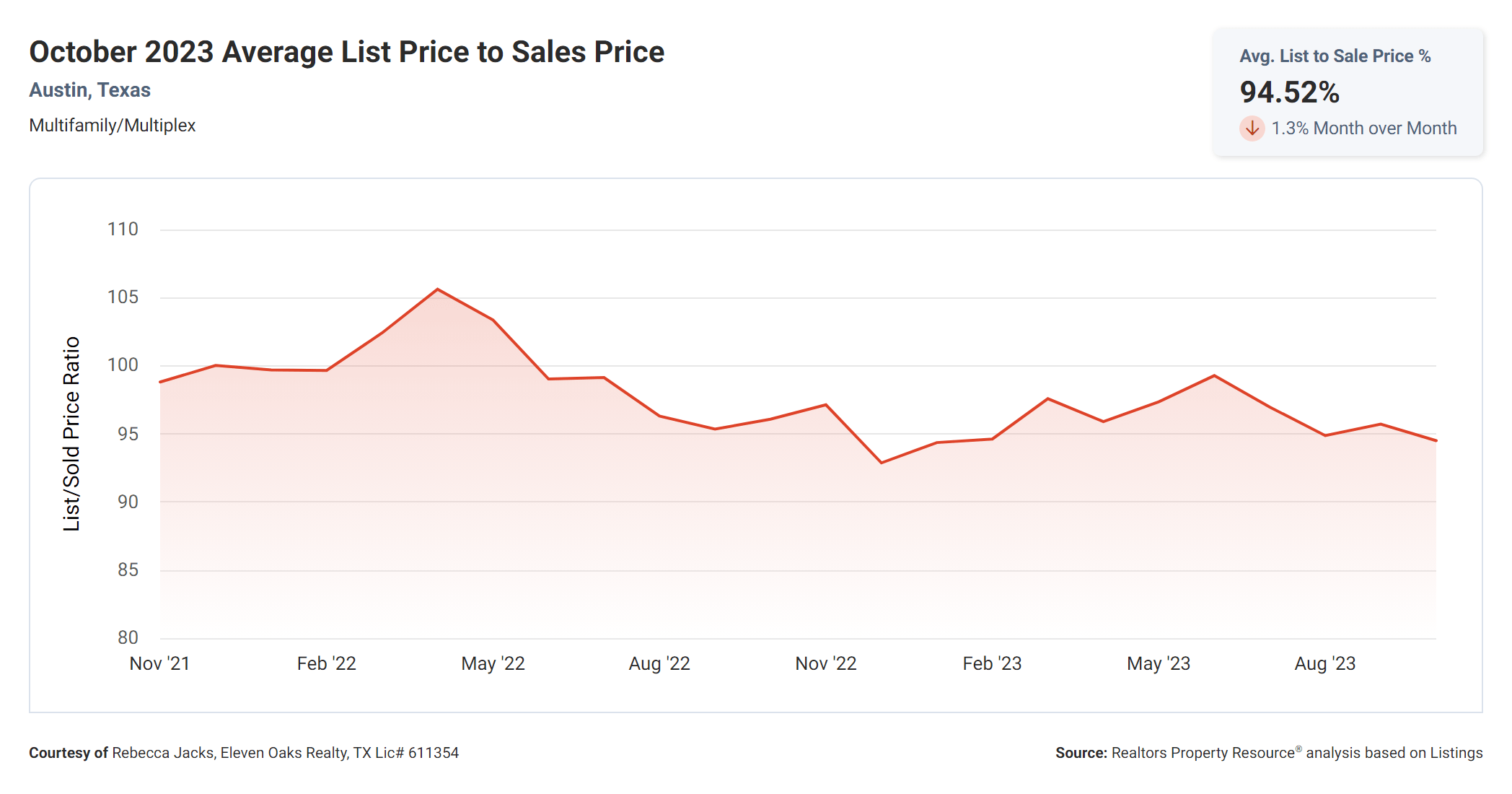Click the May '22 x-axis label
The image size is (1512, 794).
click(493, 663)
